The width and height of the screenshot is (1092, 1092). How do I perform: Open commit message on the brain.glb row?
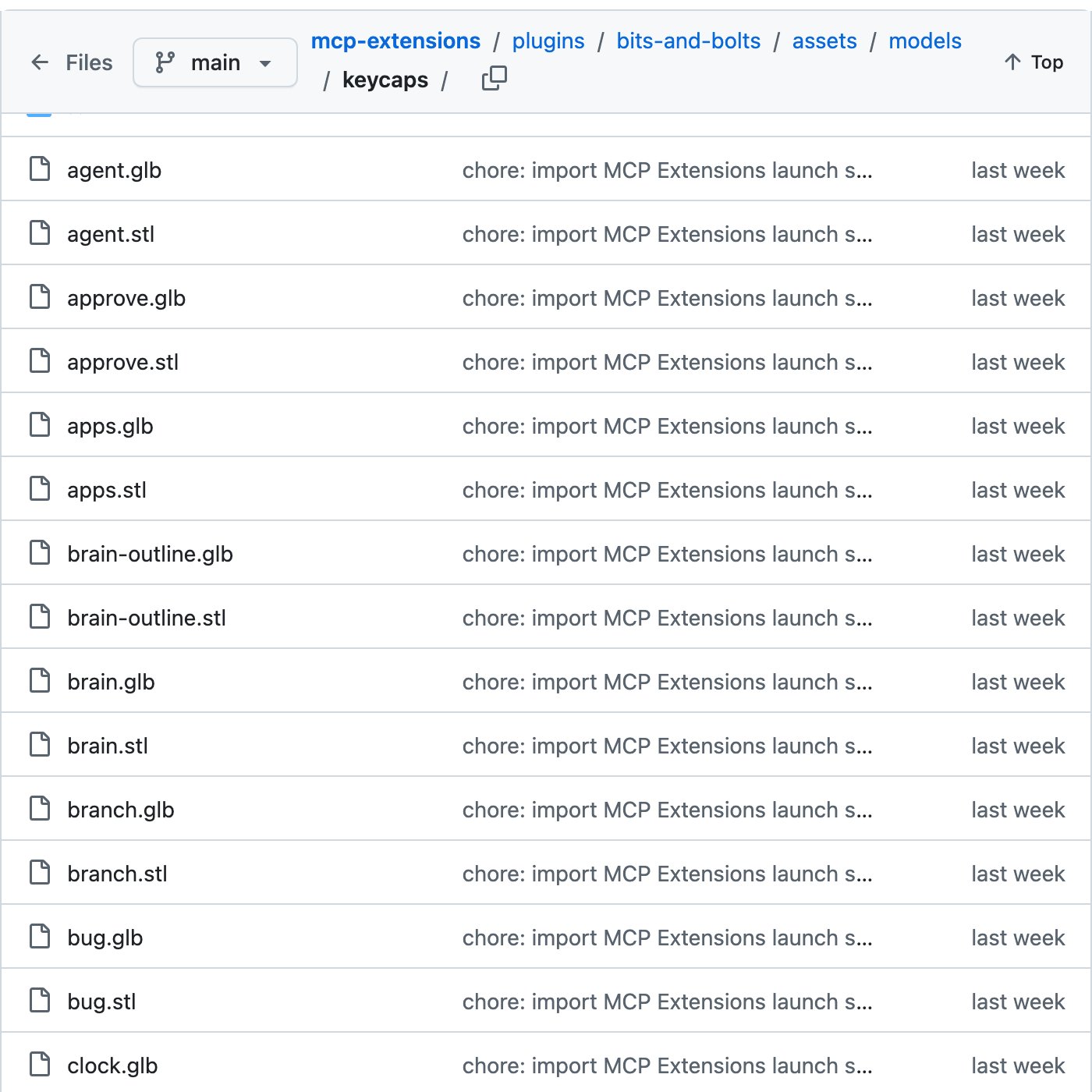pos(668,682)
